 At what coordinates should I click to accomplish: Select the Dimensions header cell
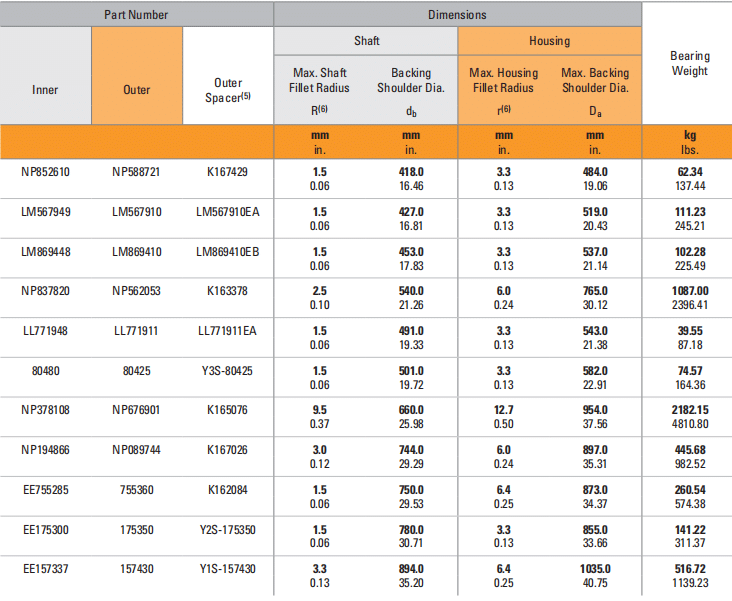point(457,15)
